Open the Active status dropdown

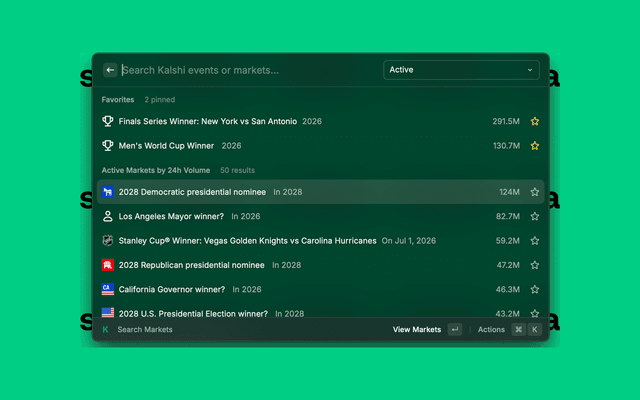click(x=461, y=70)
